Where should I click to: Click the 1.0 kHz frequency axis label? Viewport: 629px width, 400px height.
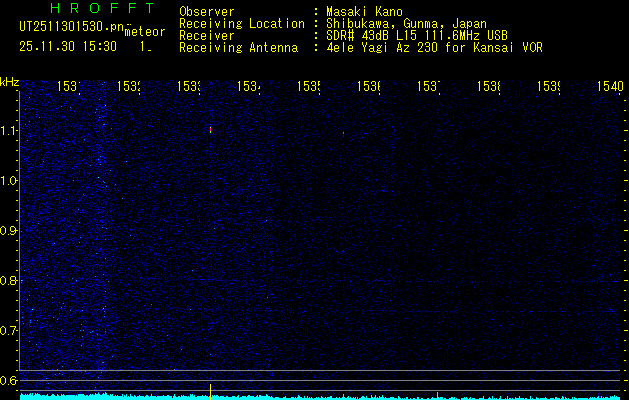[x=9, y=181]
